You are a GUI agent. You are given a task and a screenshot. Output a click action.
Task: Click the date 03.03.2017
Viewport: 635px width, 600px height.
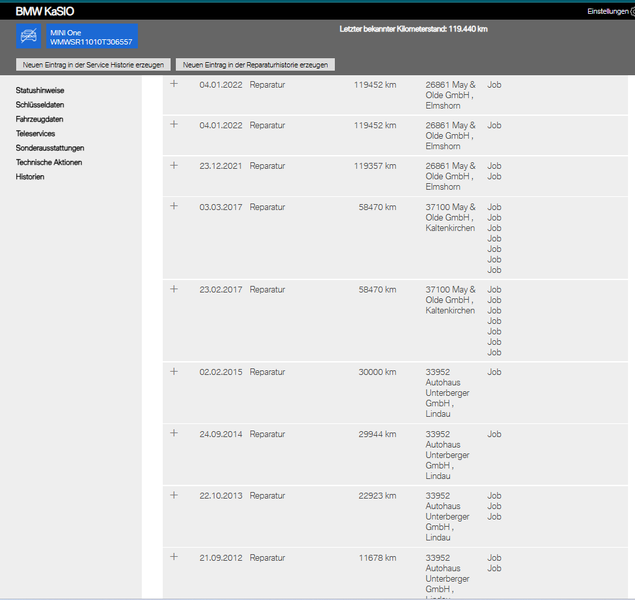(221, 207)
